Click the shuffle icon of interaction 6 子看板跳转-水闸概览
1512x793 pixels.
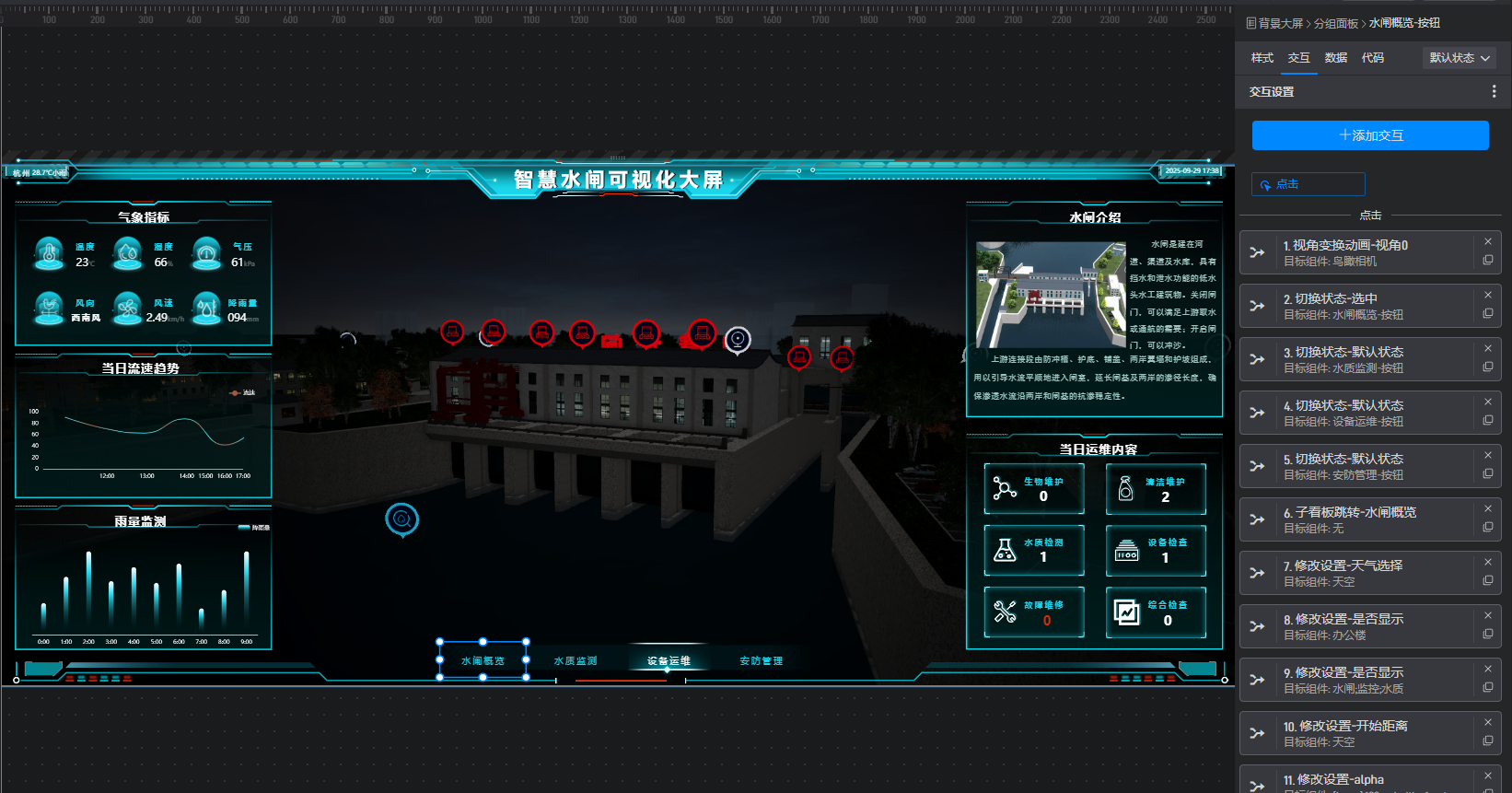pos(1257,519)
